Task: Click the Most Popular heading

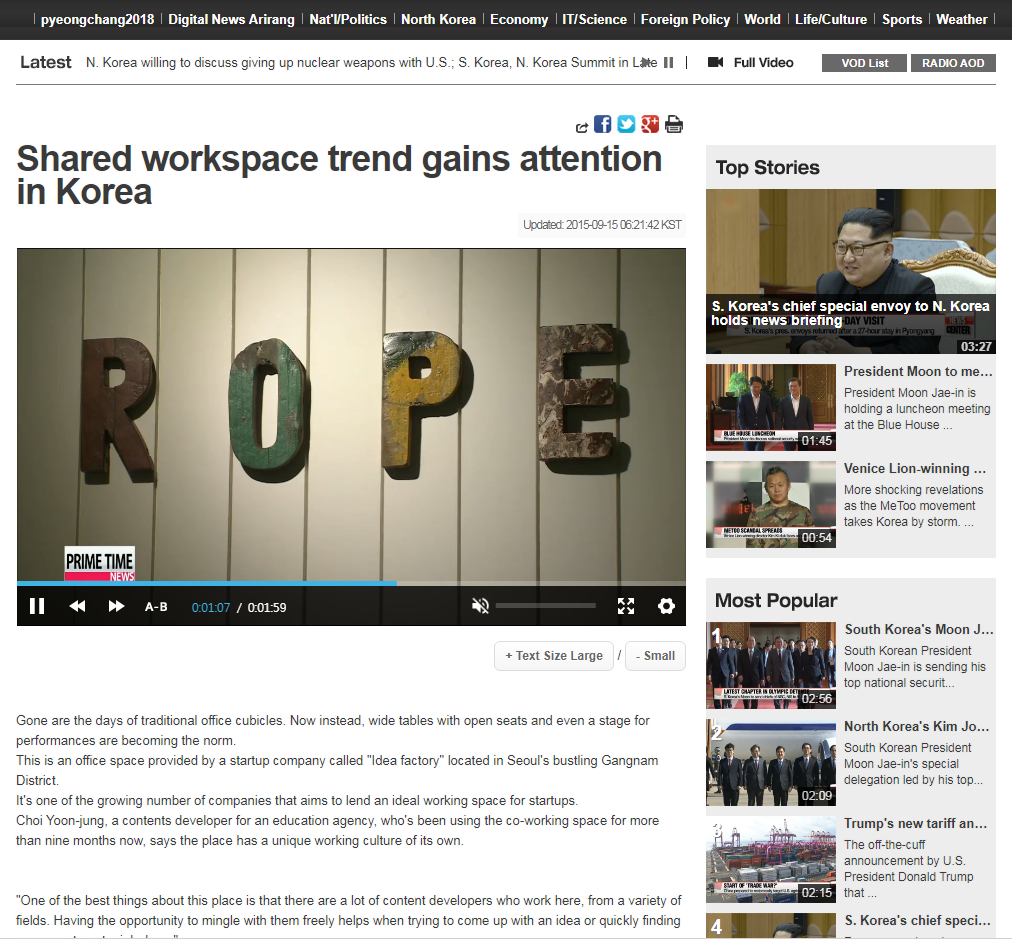Action: pyautogui.click(x=776, y=600)
